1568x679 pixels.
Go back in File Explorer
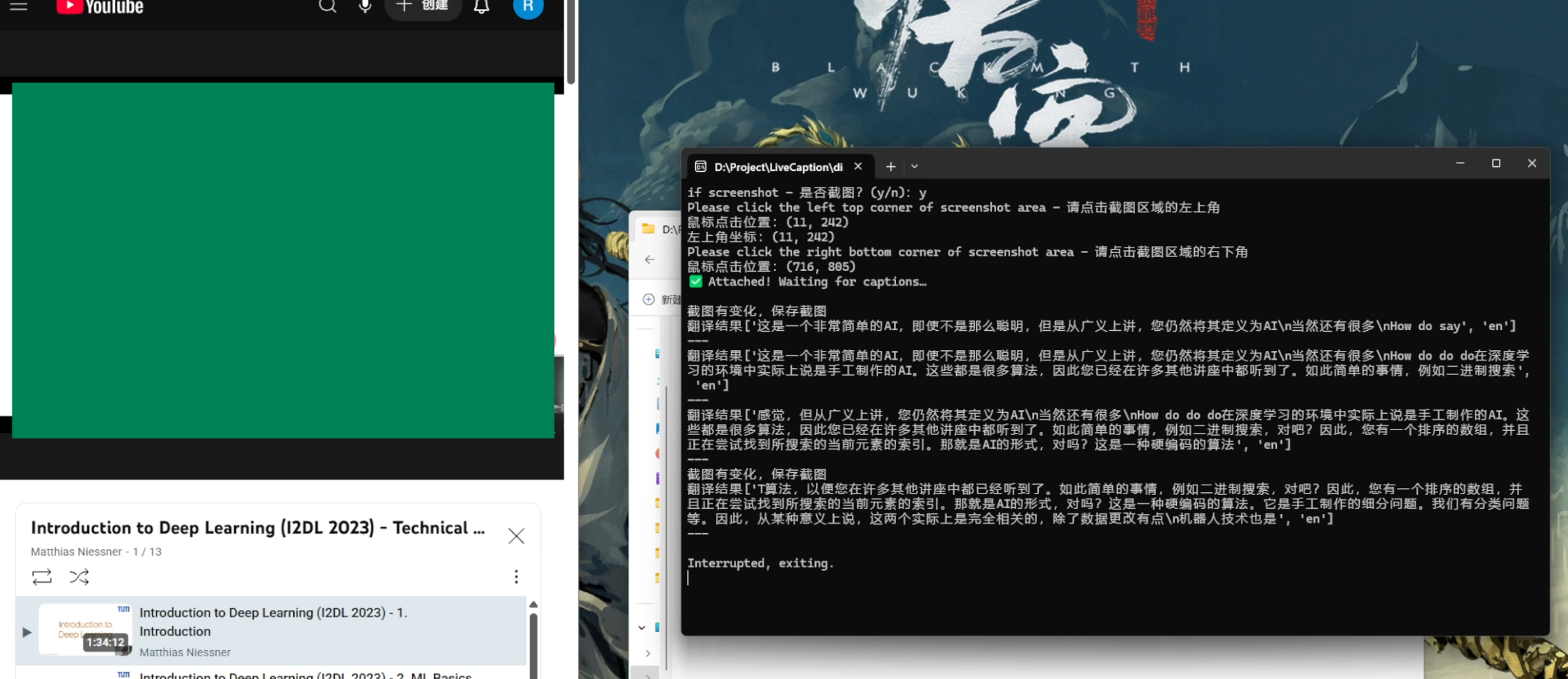650,260
